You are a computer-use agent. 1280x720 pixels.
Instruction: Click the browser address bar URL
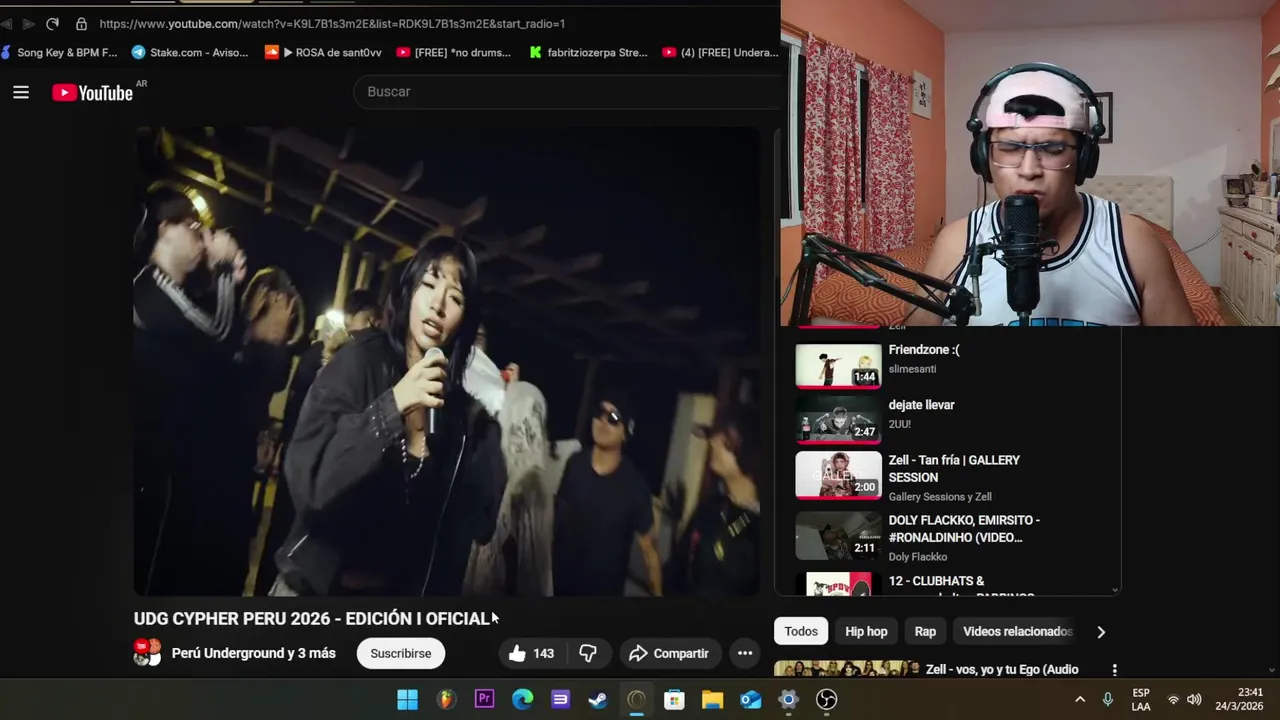(x=332, y=23)
